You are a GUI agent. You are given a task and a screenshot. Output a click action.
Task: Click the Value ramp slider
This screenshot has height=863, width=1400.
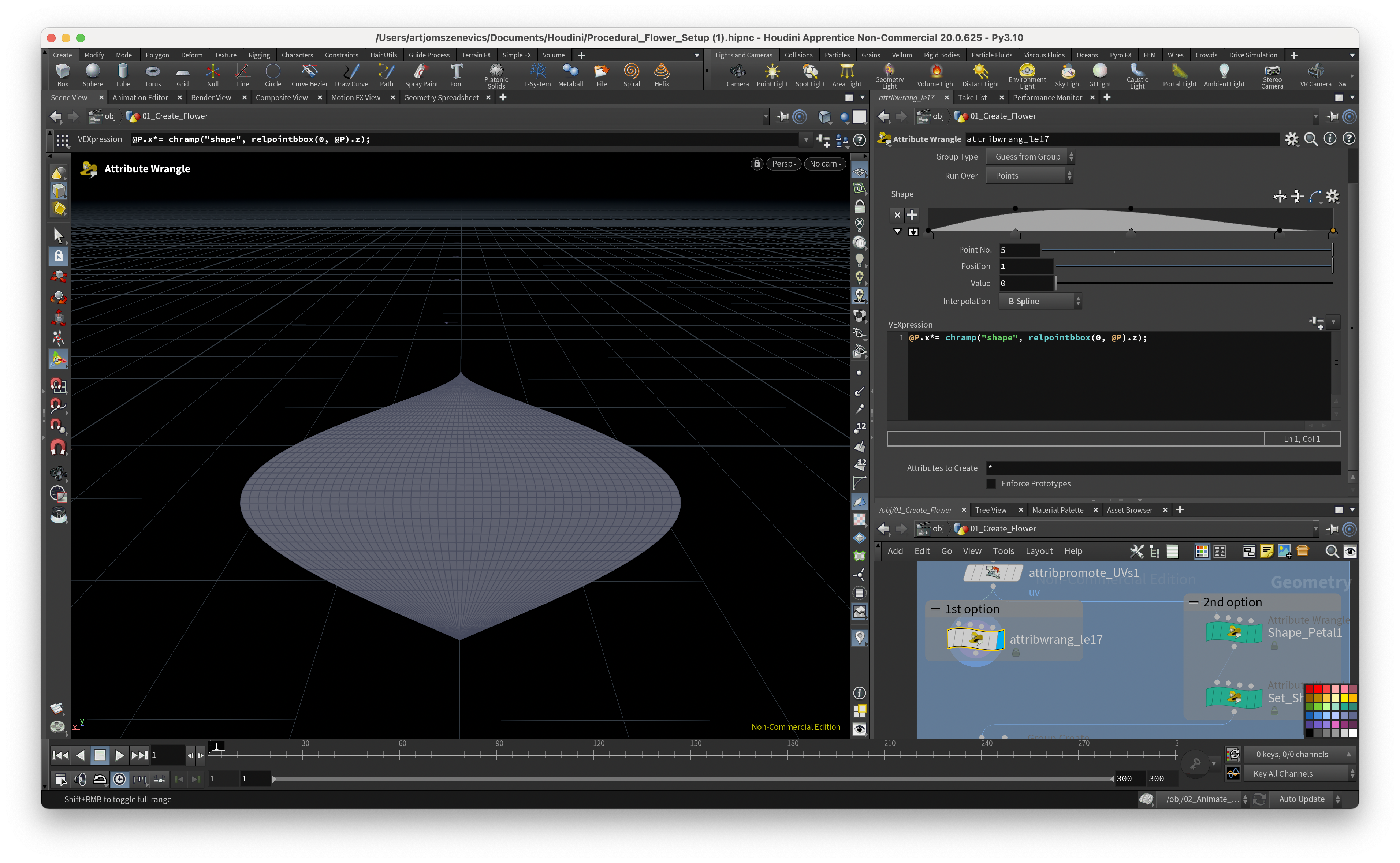pos(1193,283)
